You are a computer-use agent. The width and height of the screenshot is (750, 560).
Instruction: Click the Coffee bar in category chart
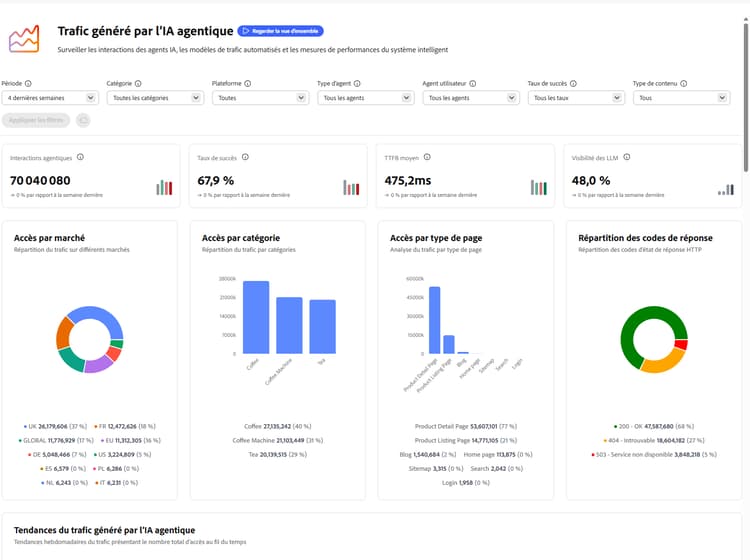coord(256,318)
